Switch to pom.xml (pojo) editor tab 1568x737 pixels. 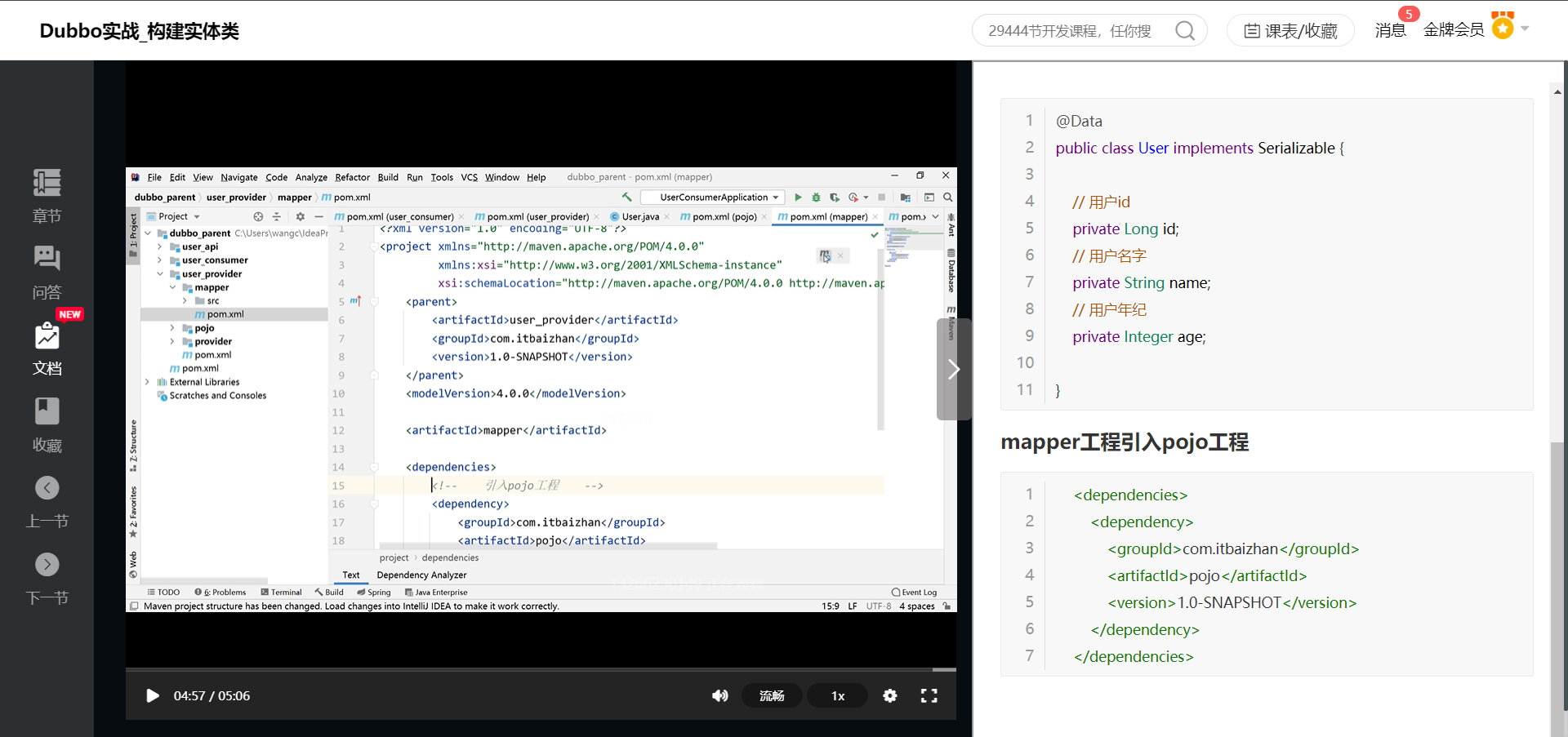point(724,216)
